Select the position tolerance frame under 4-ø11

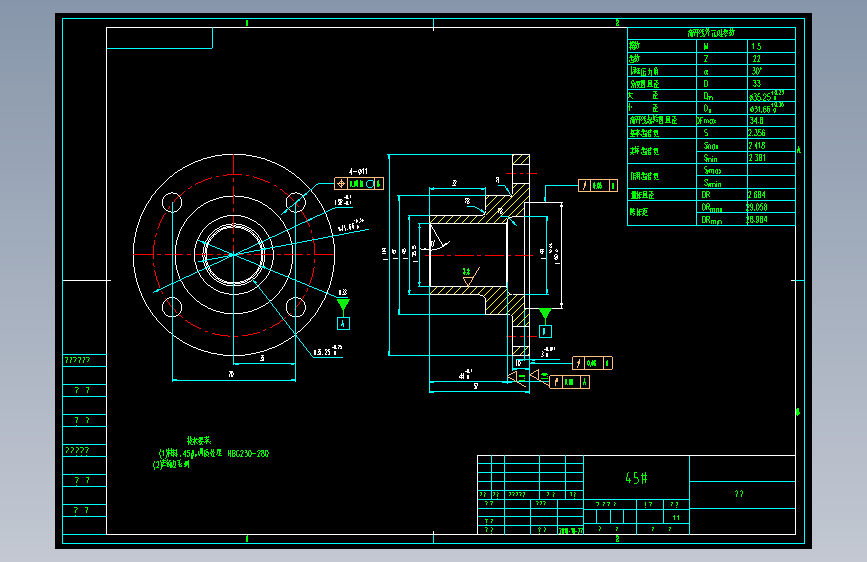click(359, 184)
